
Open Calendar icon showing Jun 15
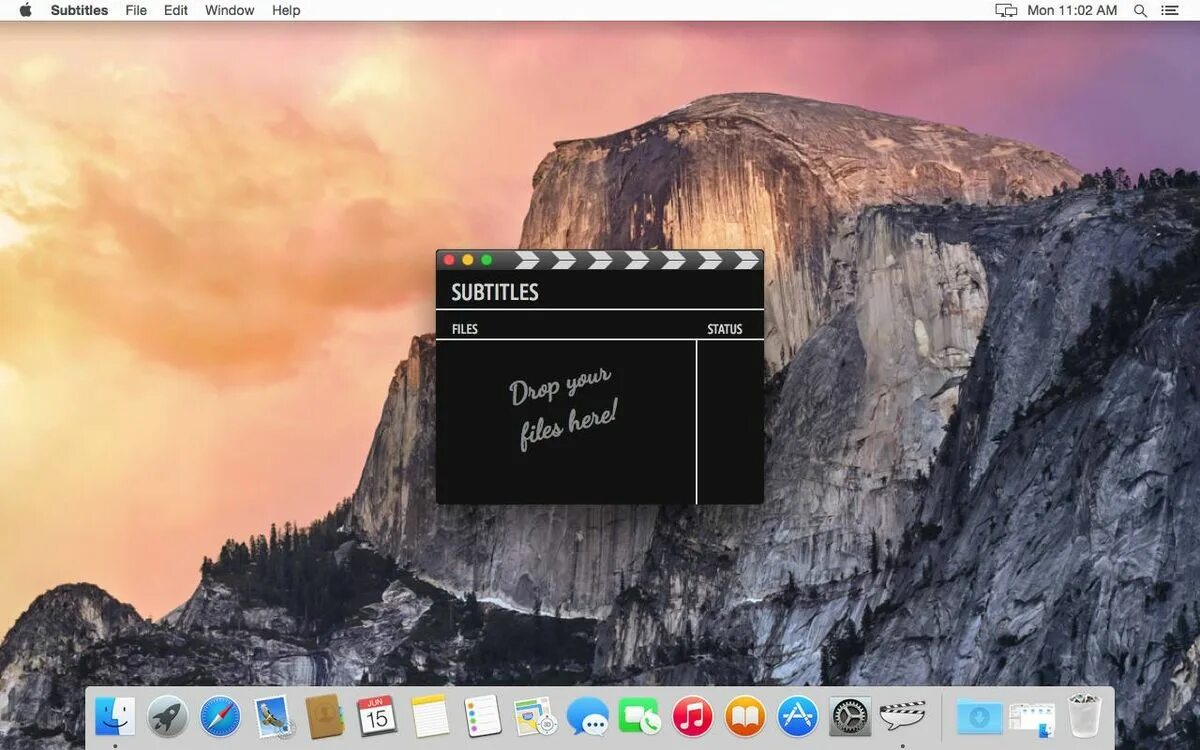coord(377,716)
